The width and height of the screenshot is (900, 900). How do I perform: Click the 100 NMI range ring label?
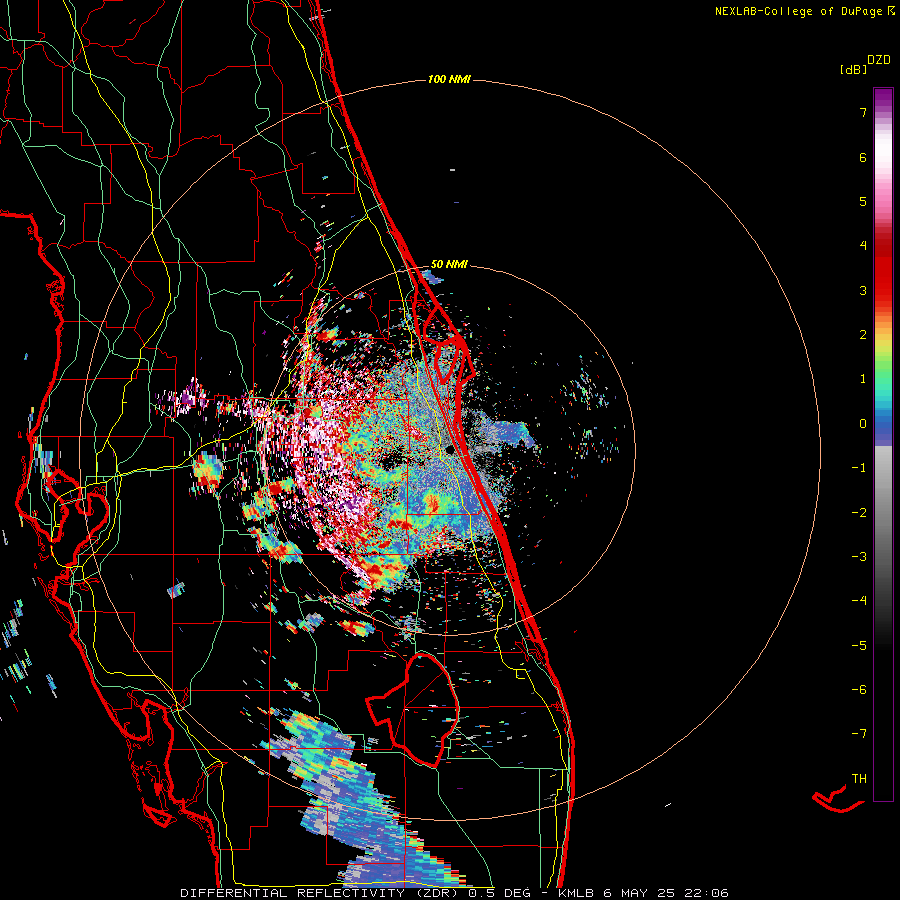449,79
